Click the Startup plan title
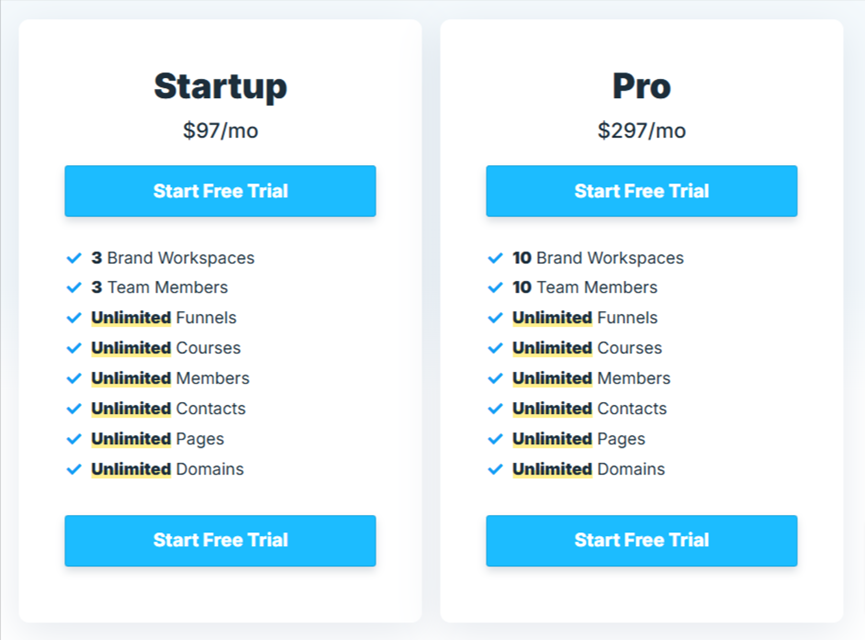The width and height of the screenshot is (865, 640). pos(220,87)
